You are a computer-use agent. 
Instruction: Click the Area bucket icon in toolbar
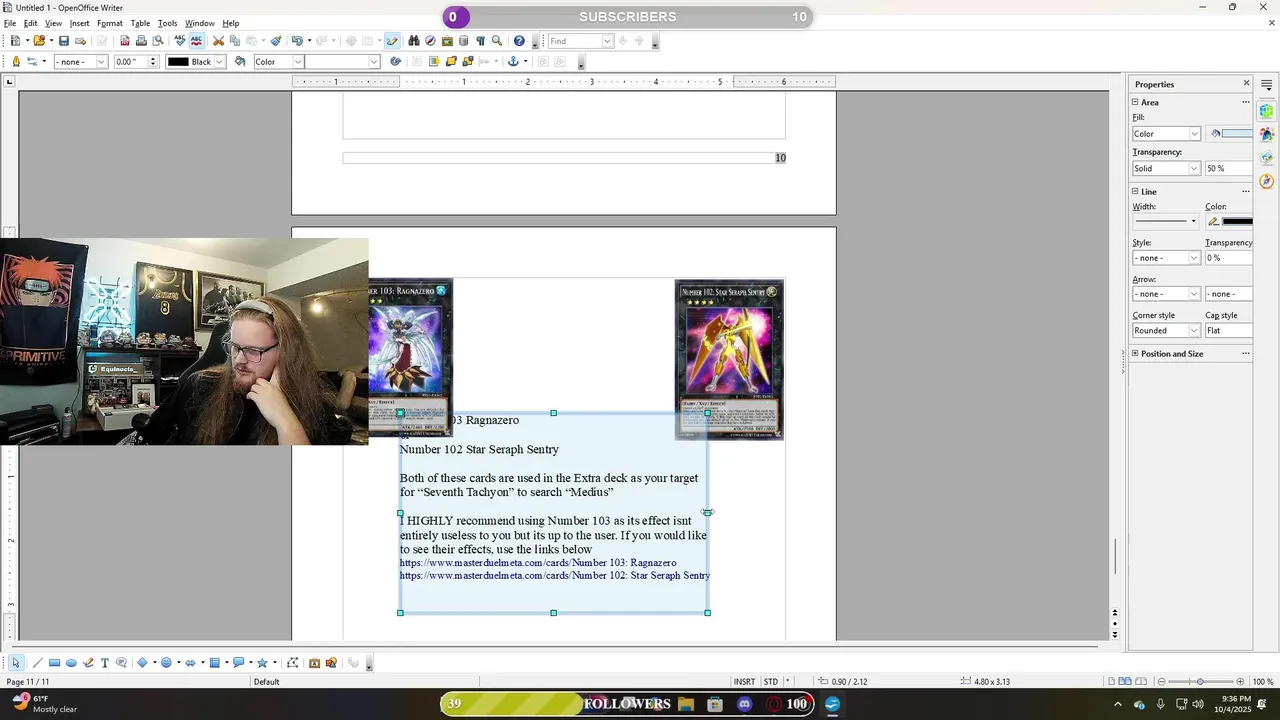240,62
